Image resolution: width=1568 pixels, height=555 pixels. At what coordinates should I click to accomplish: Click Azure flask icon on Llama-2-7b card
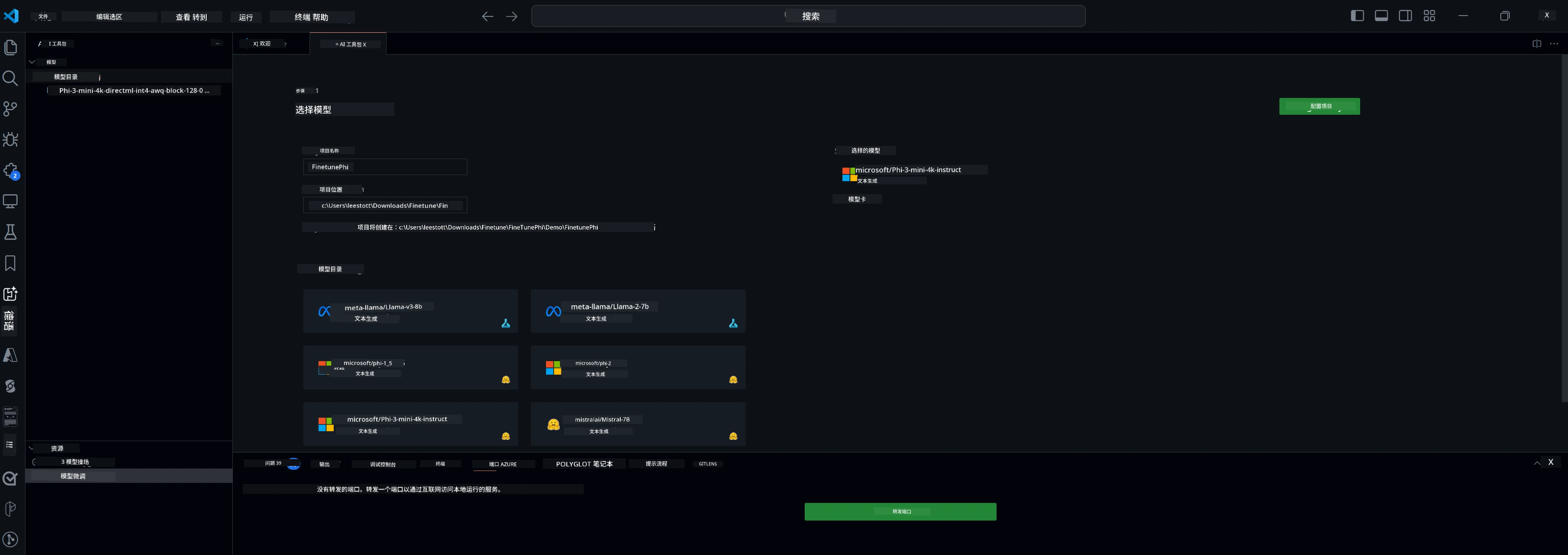click(x=733, y=323)
